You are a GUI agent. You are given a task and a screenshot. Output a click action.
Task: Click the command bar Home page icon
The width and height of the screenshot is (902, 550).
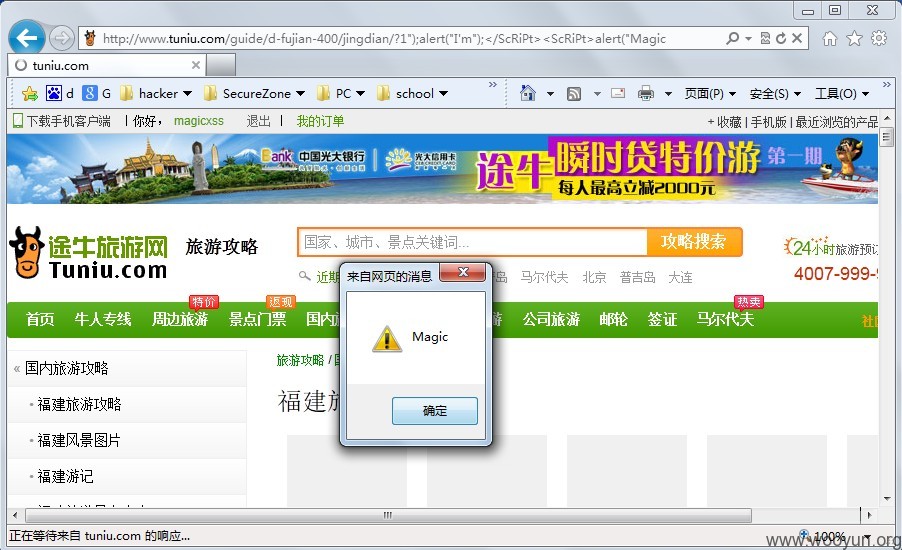[x=528, y=93]
